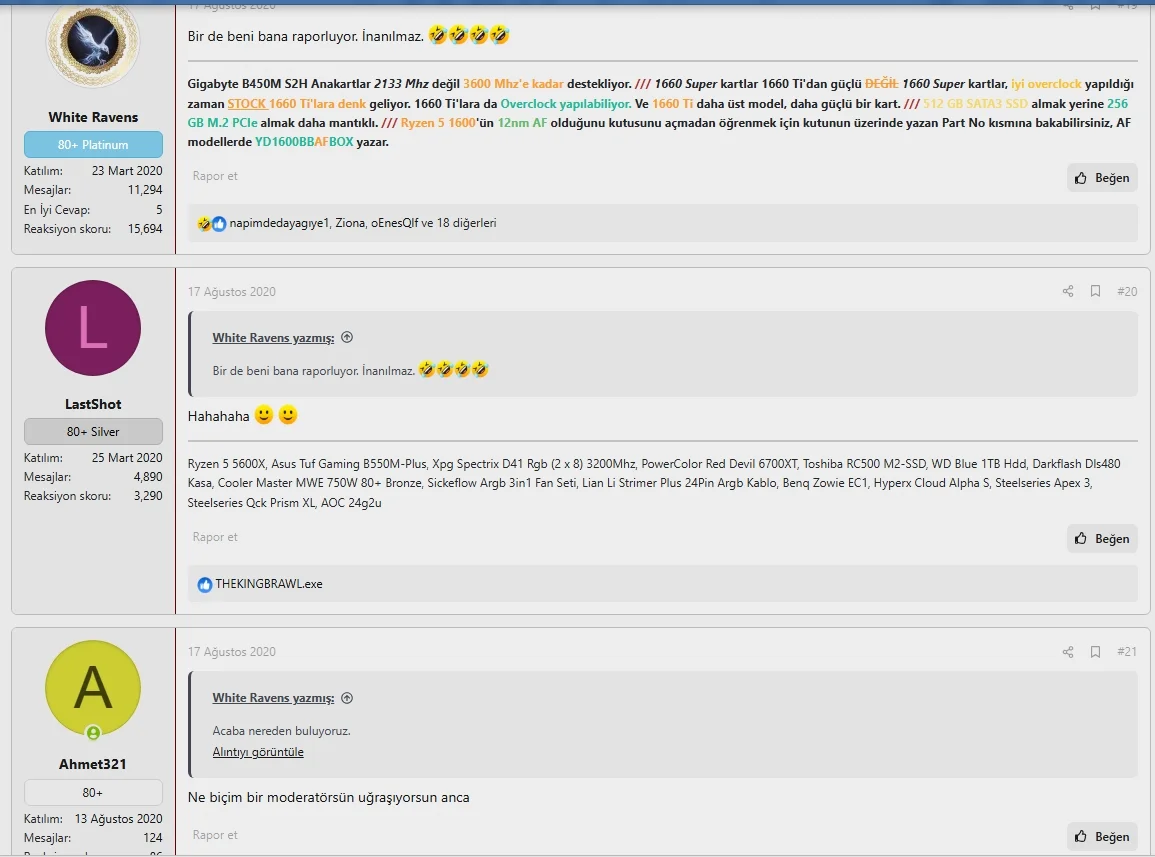The image size is (1155, 857).
Task: Open LastShot's avatar
Action: 93,328
